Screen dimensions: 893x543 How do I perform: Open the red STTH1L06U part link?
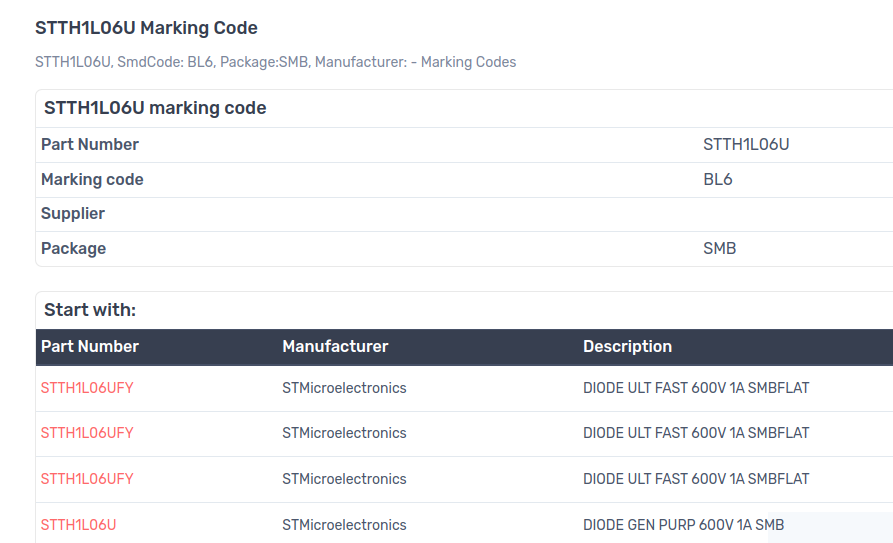[78, 525]
